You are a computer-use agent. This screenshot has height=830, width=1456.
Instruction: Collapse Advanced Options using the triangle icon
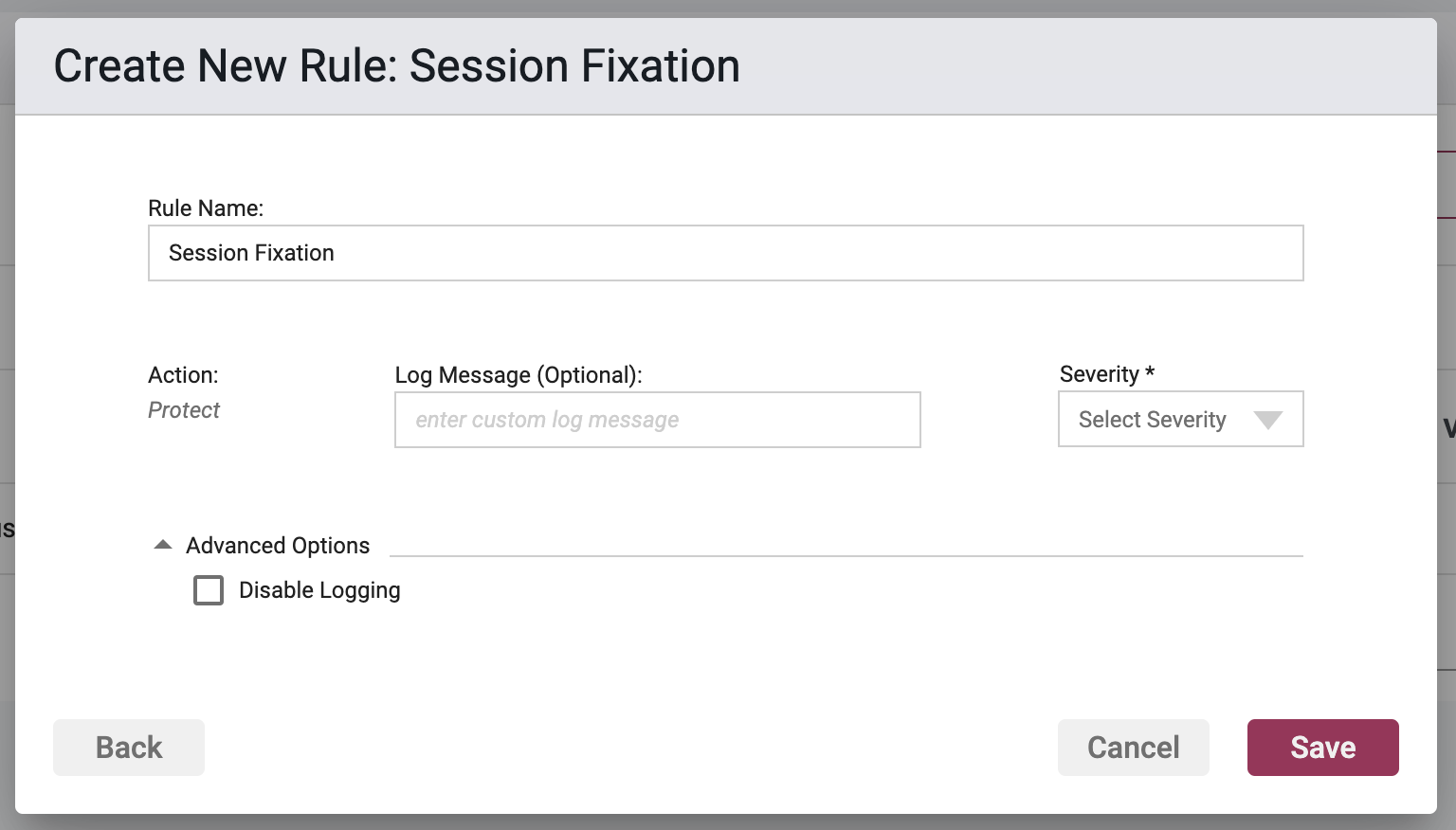click(163, 545)
